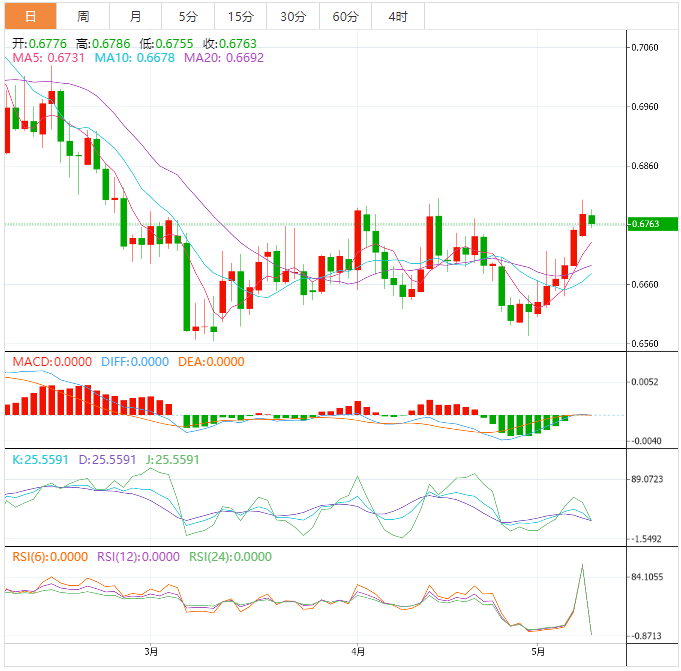Click the K:25.5591 KDJ label
The height and width of the screenshot is (671, 681).
(40, 459)
